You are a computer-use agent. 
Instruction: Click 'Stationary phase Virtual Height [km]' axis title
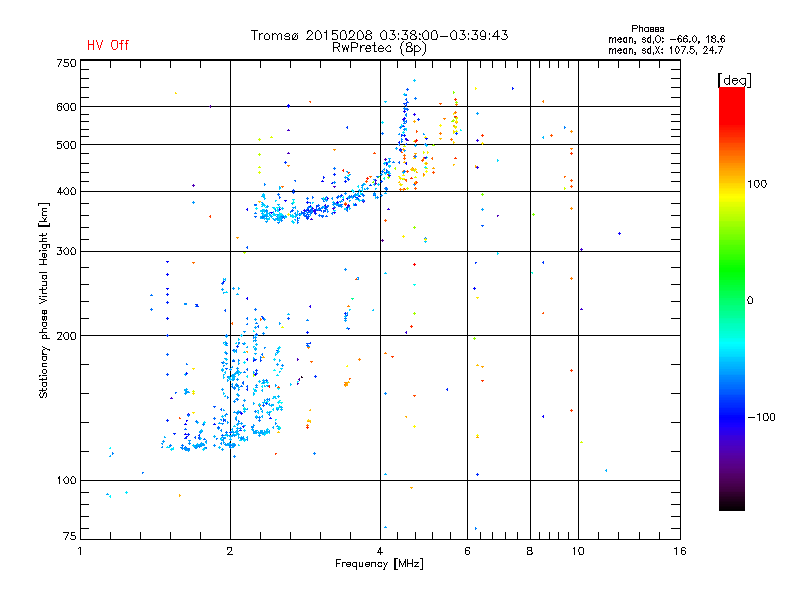point(43,300)
